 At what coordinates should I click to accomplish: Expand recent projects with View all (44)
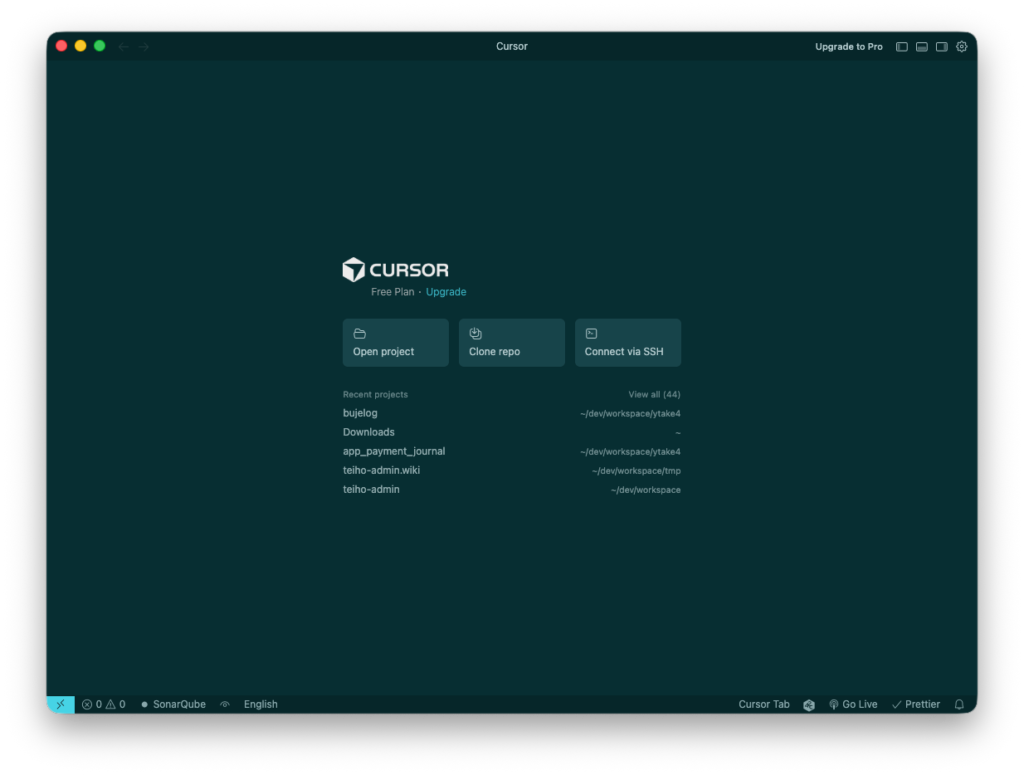[x=654, y=395]
